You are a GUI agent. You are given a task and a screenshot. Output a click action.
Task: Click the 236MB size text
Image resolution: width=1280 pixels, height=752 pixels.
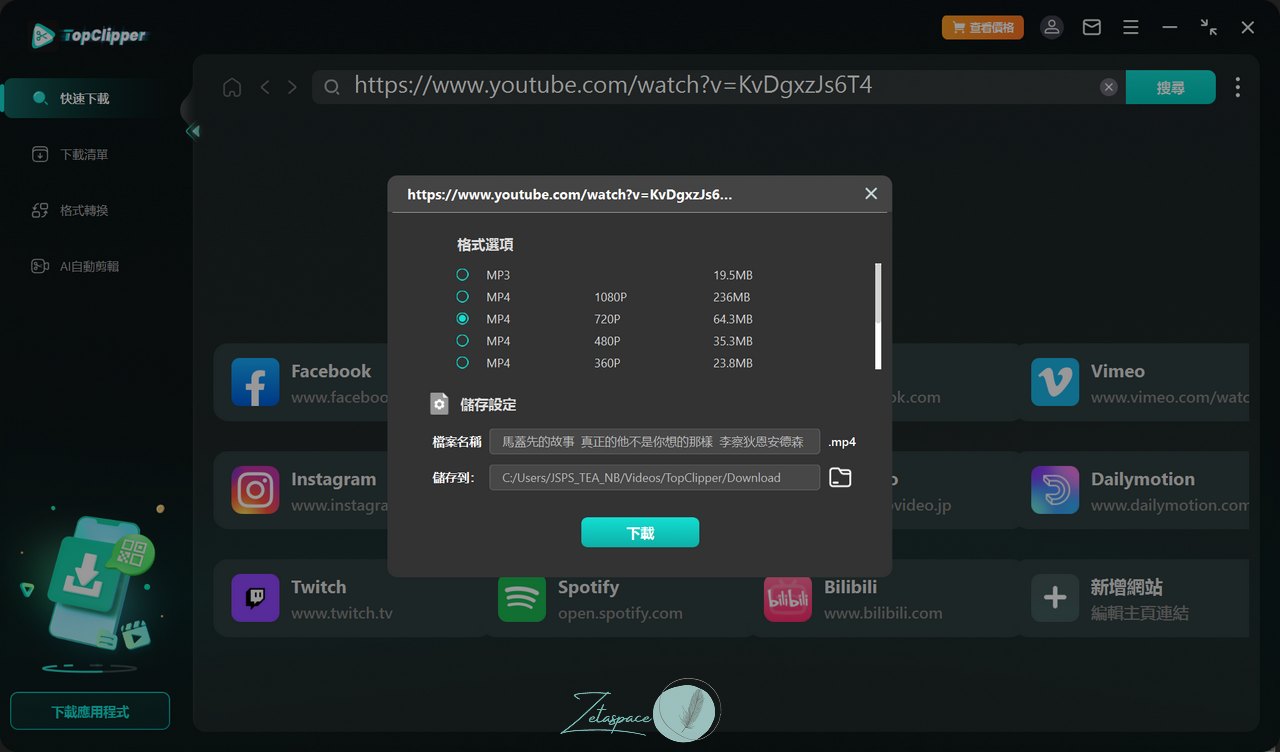[x=732, y=297]
